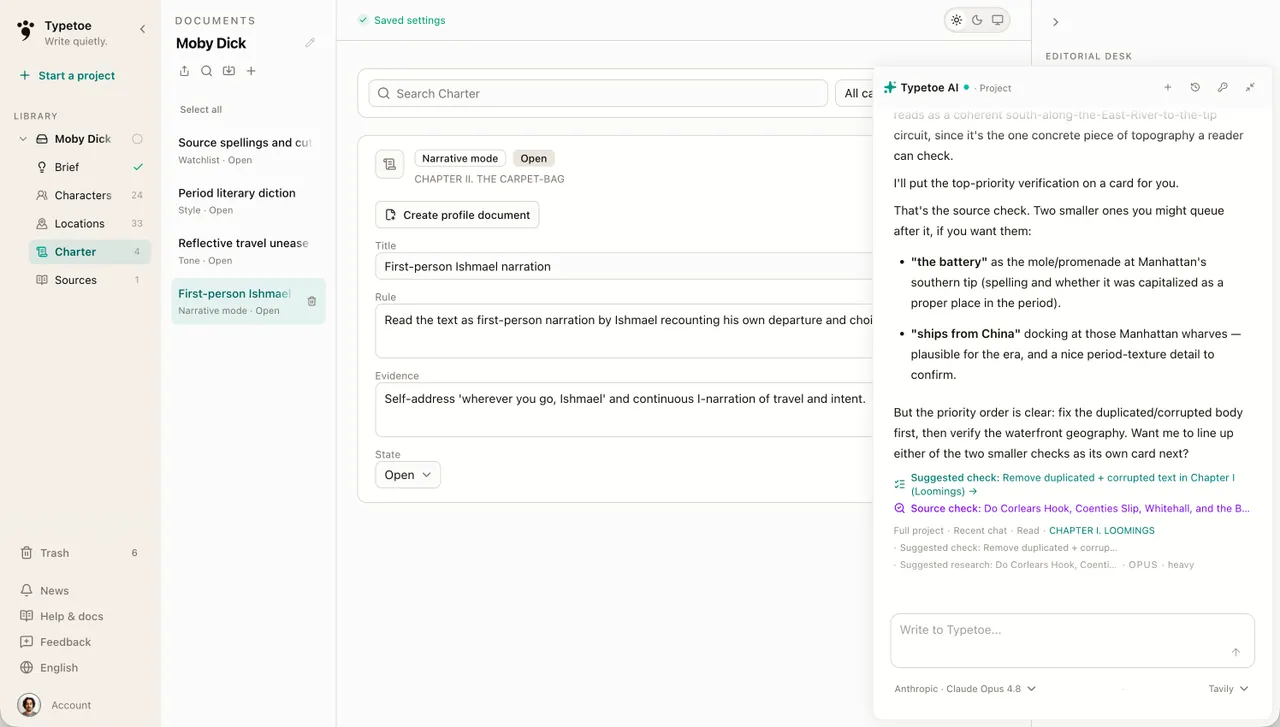Open the Anthropic Claude Opus model dropdown

tap(965, 689)
